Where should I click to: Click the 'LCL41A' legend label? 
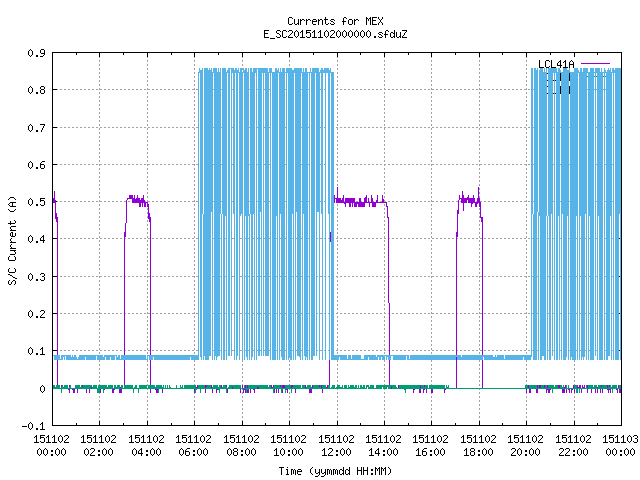[x=556, y=64]
